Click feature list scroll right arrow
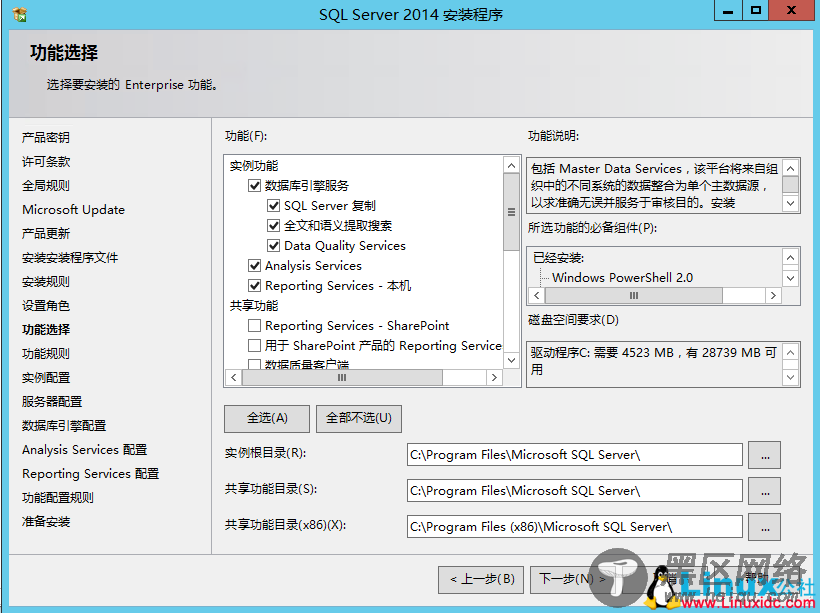Image resolution: width=820 pixels, height=613 pixels. (x=494, y=378)
